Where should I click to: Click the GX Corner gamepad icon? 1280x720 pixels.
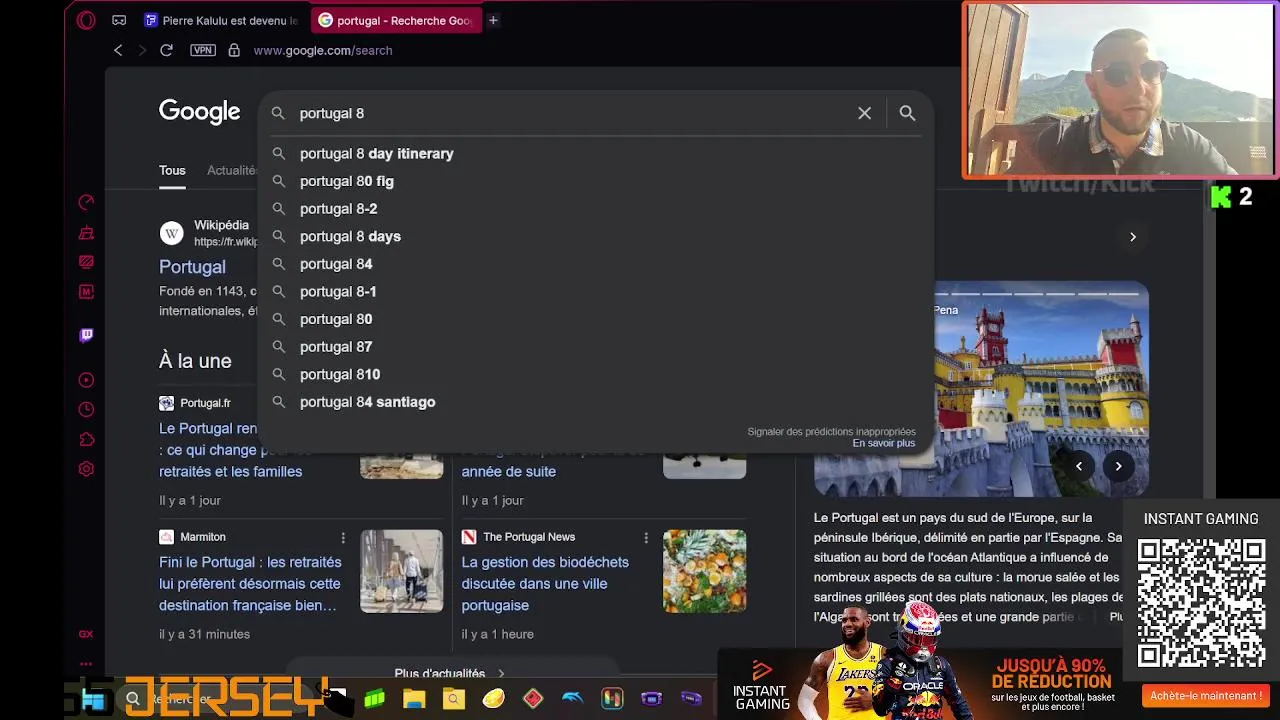119,20
